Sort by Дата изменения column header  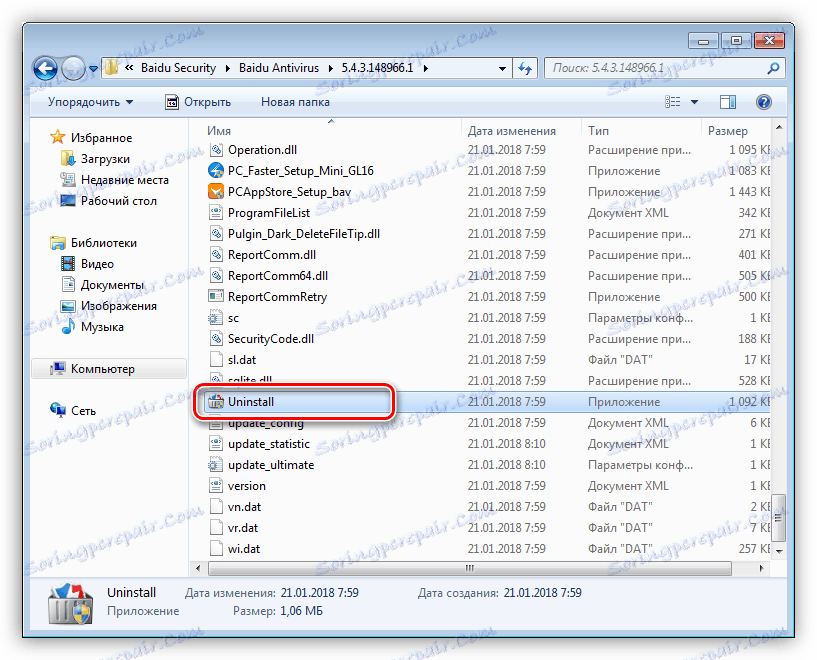[x=511, y=131]
